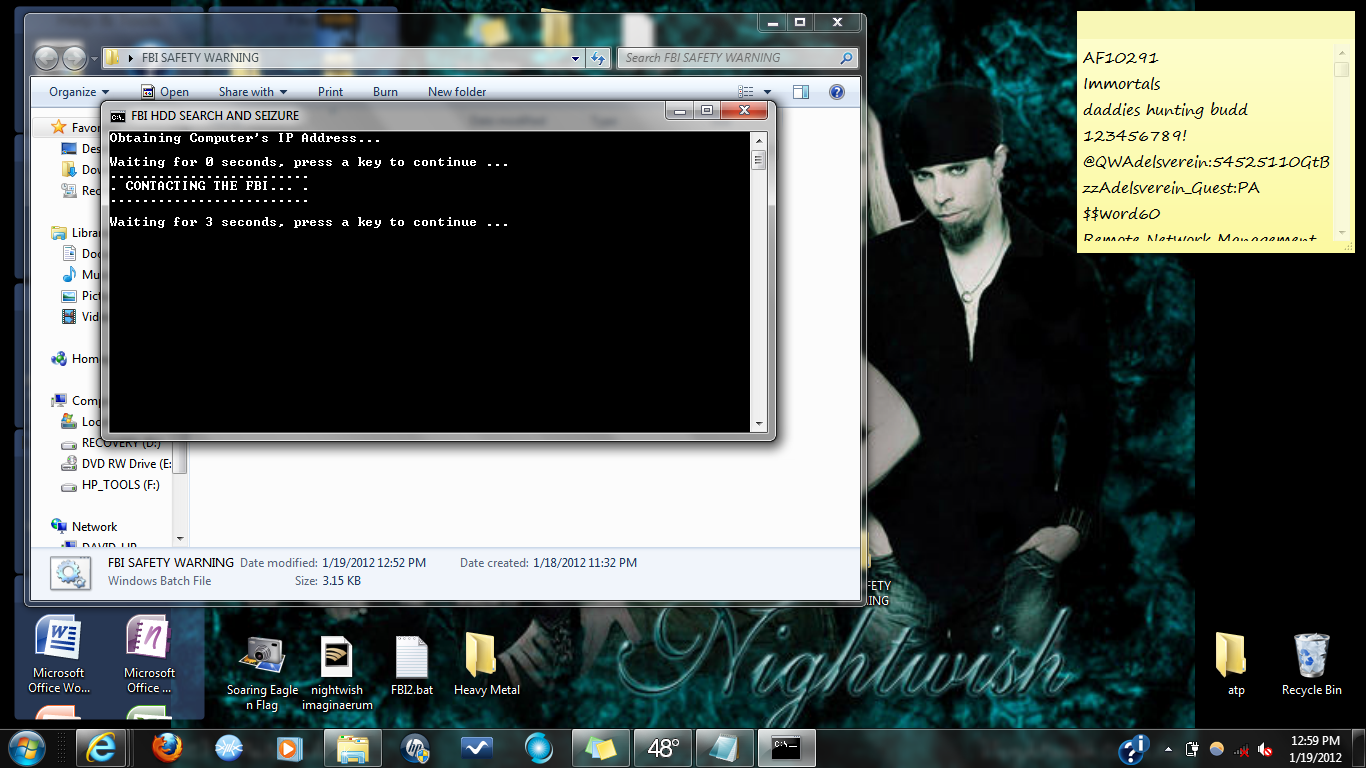Click the power plug tray icon
The width and height of the screenshot is (1366, 768).
coord(1192,749)
